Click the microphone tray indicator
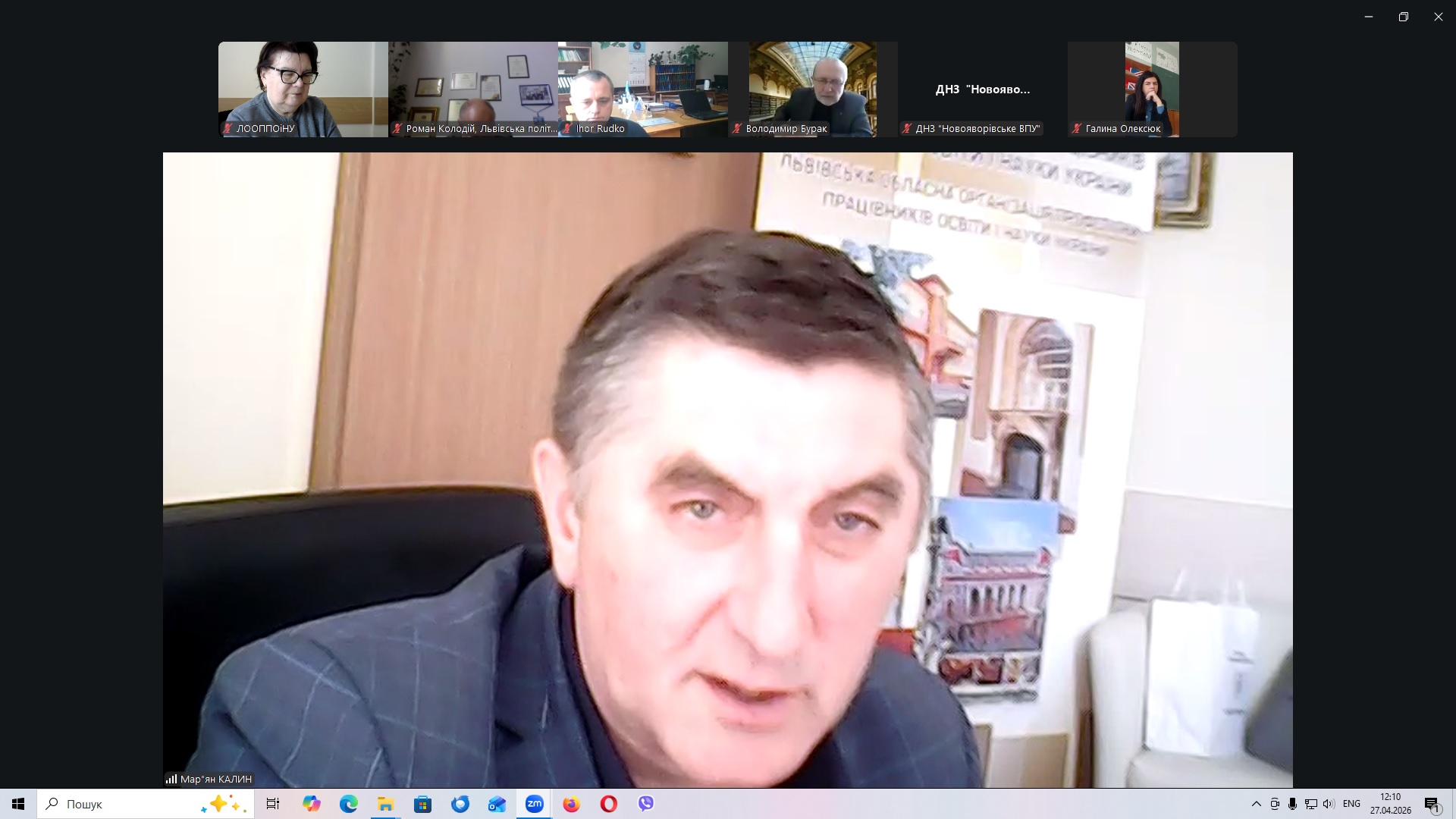This screenshot has width=1456, height=819. pyautogui.click(x=1292, y=804)
